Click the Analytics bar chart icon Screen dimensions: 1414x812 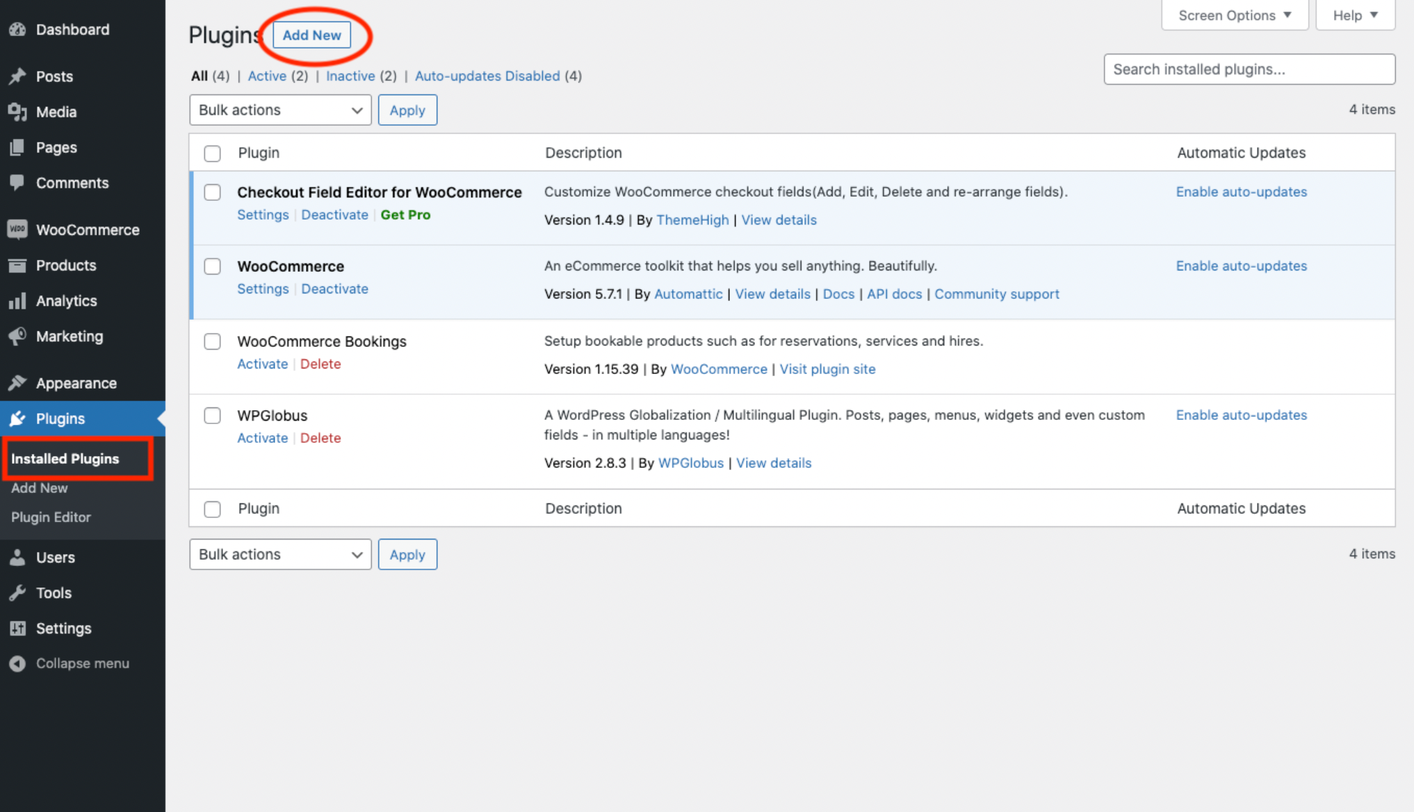tap(17, 300)
